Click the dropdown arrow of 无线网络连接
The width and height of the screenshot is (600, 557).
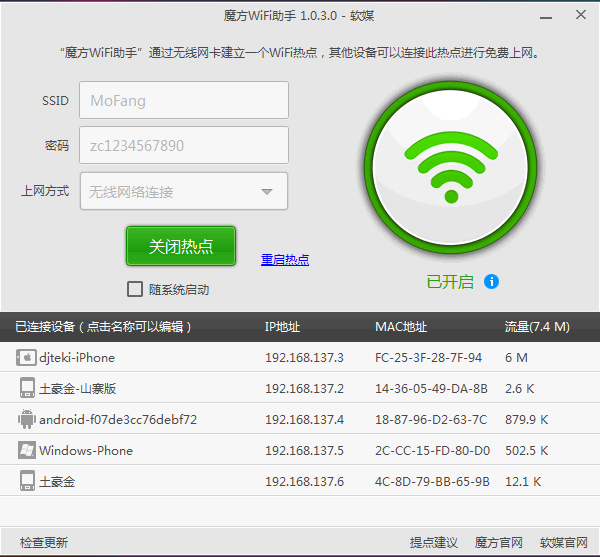267,192
